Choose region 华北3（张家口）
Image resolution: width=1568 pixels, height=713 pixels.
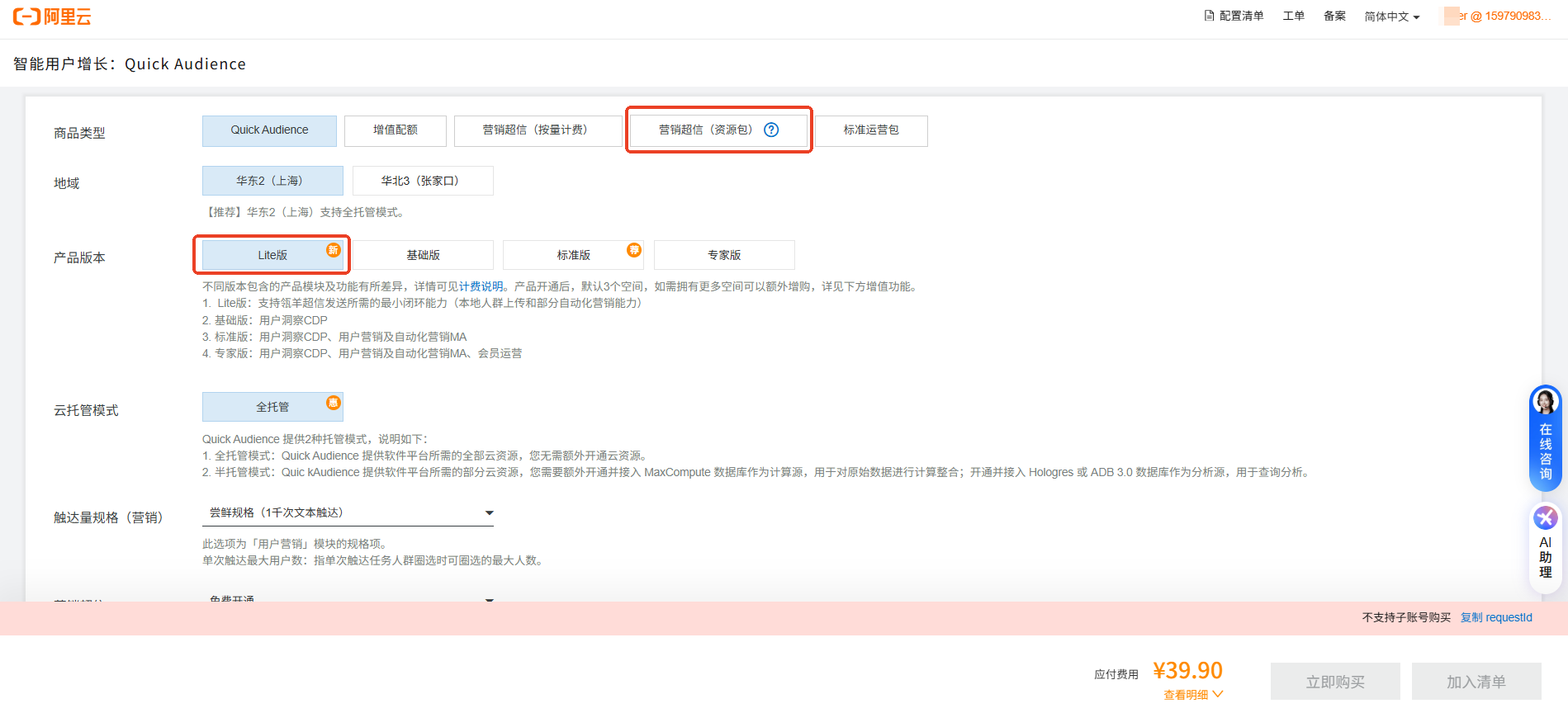(x=423, y=181)
